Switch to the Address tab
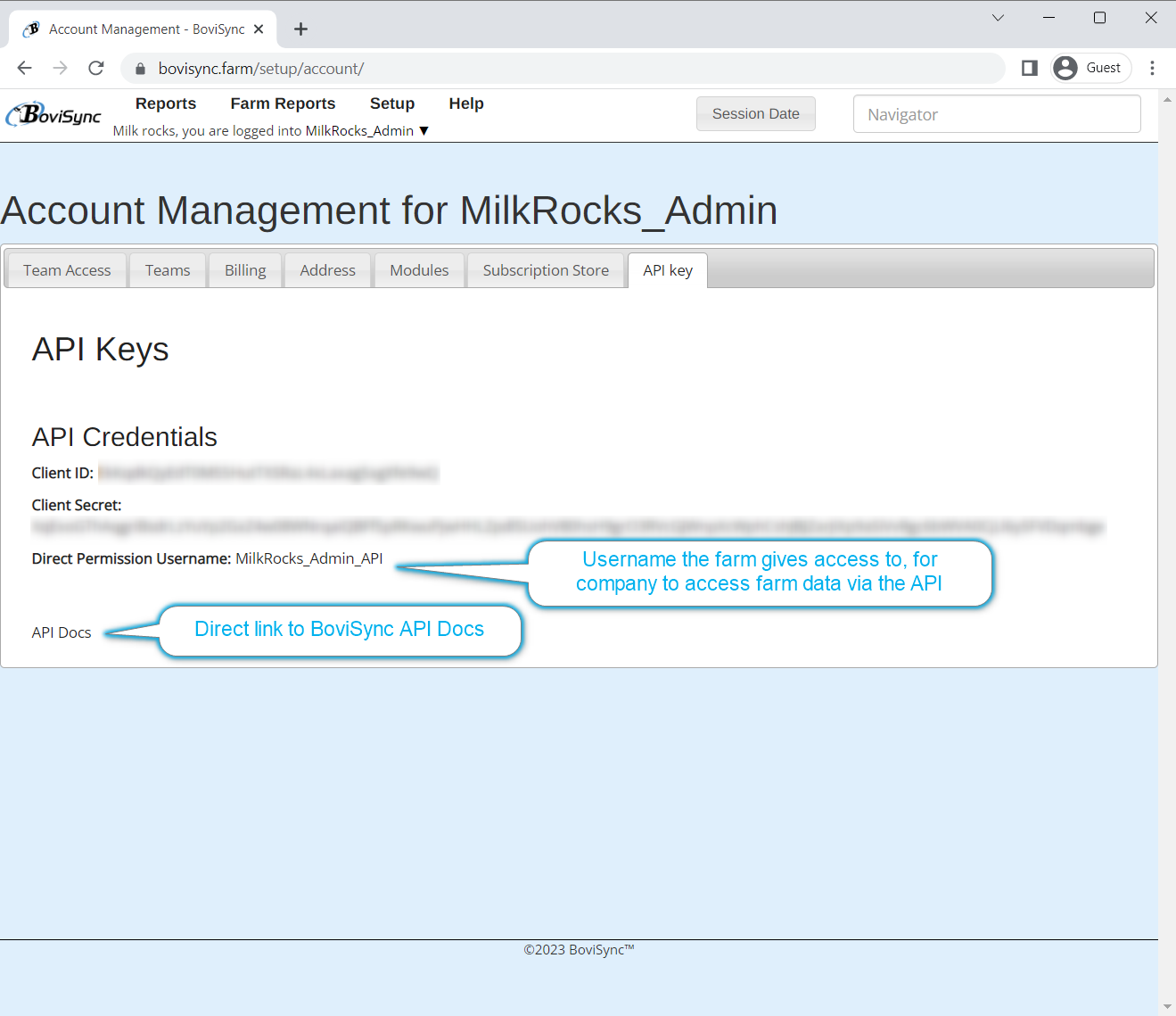 [x=327, y=270]
